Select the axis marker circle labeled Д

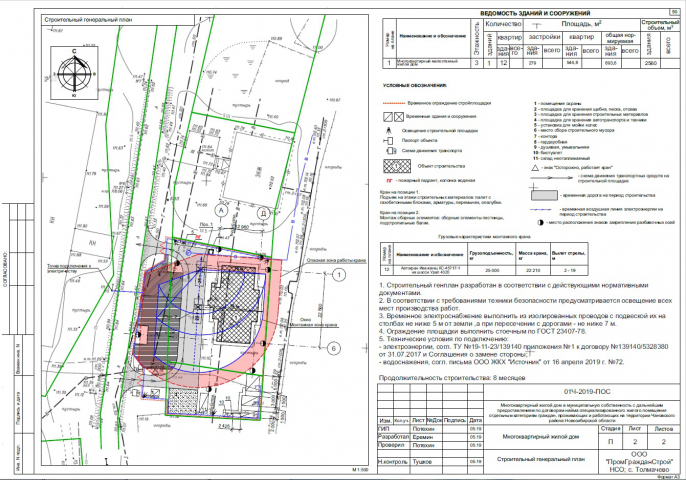tap(263, 213)
